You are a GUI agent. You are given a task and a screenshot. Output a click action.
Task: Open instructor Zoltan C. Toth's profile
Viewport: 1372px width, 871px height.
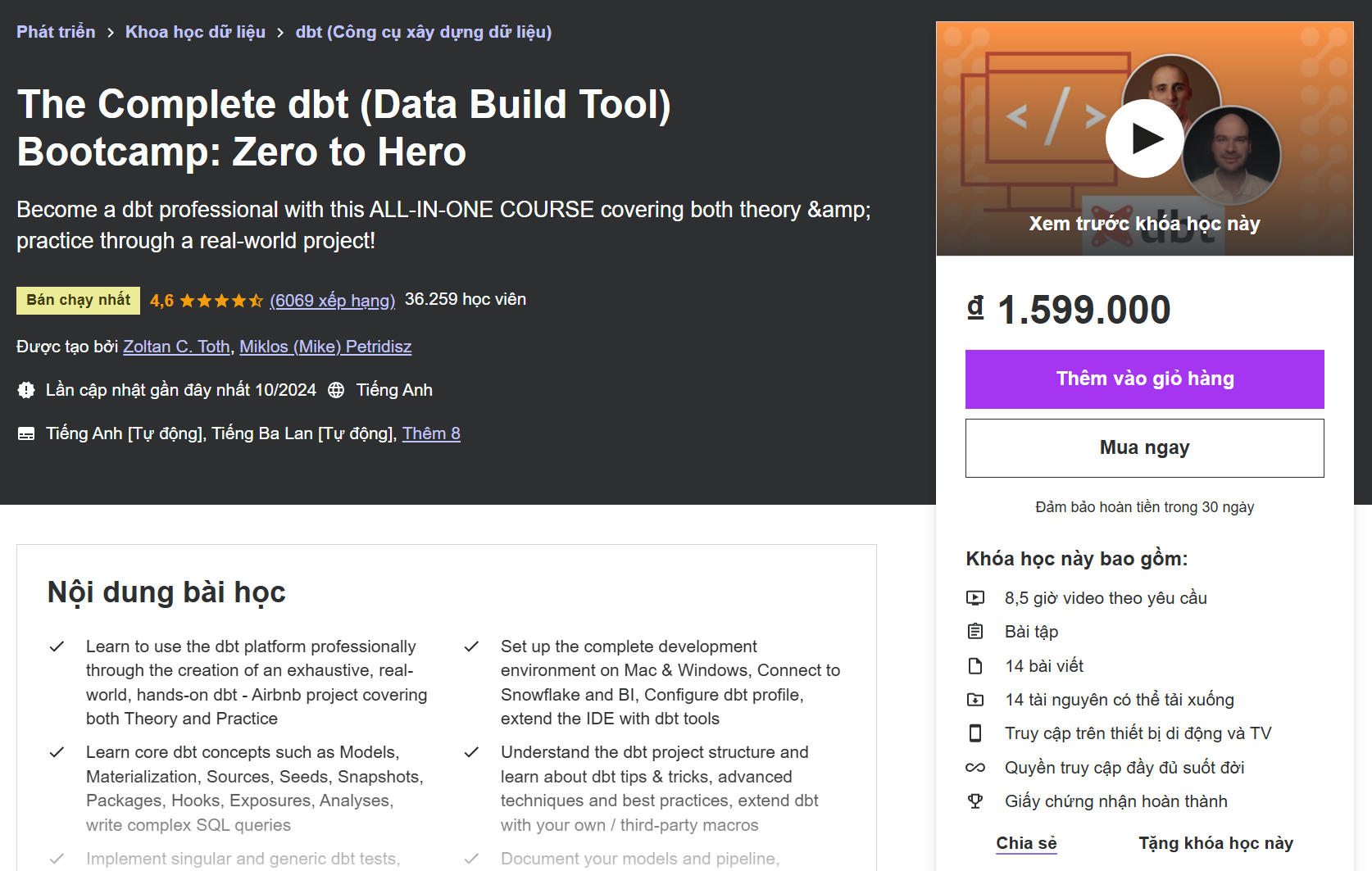tap(176, 347)
